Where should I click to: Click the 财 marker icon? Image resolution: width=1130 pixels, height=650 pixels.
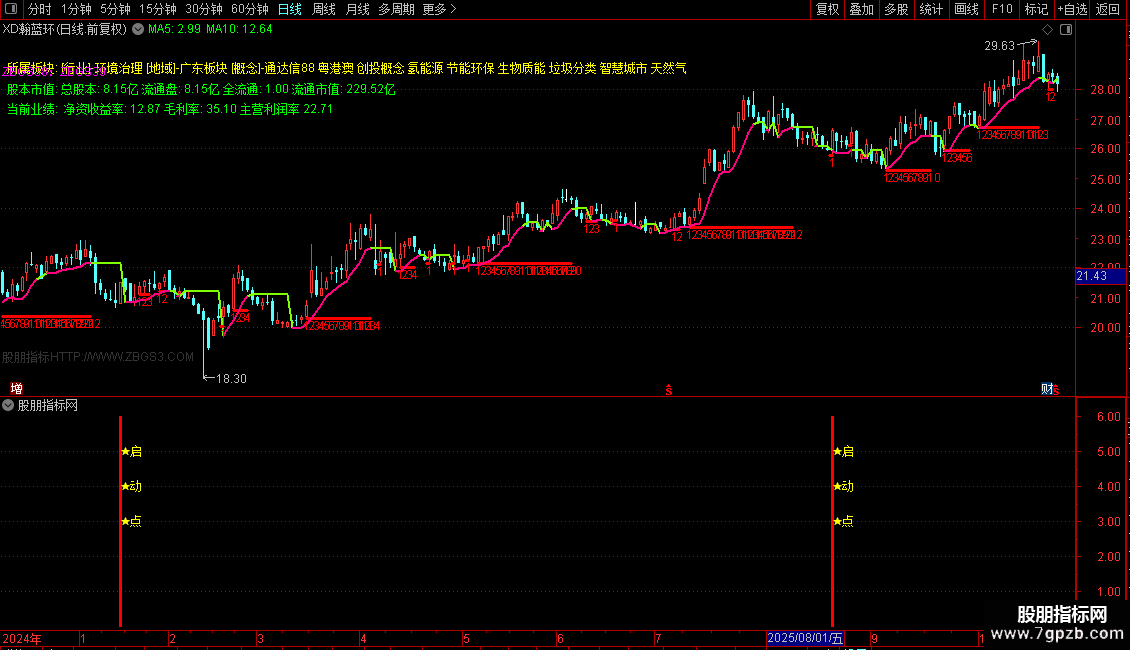click(1046, 389)
